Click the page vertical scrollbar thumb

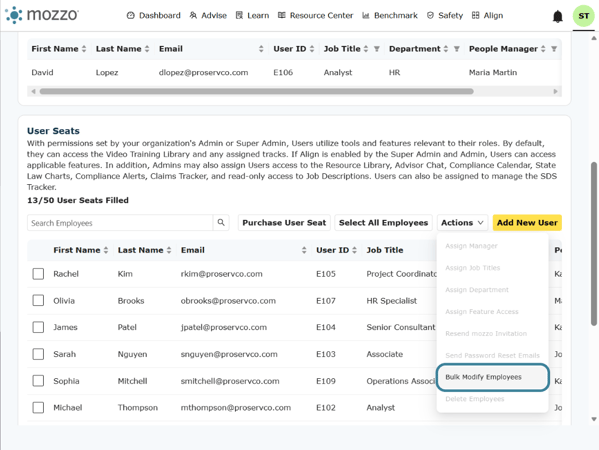594,244
